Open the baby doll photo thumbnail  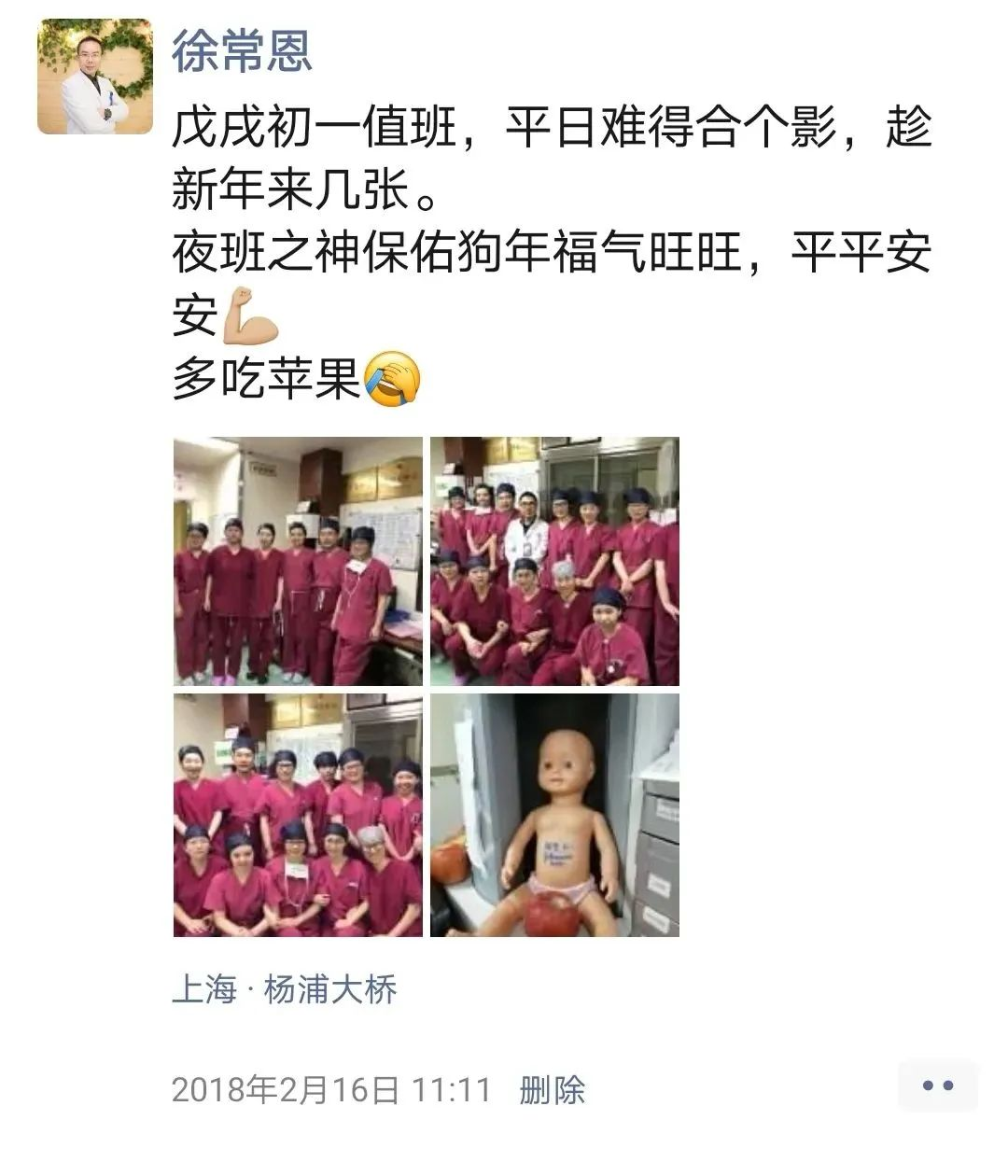pos(554,815)
